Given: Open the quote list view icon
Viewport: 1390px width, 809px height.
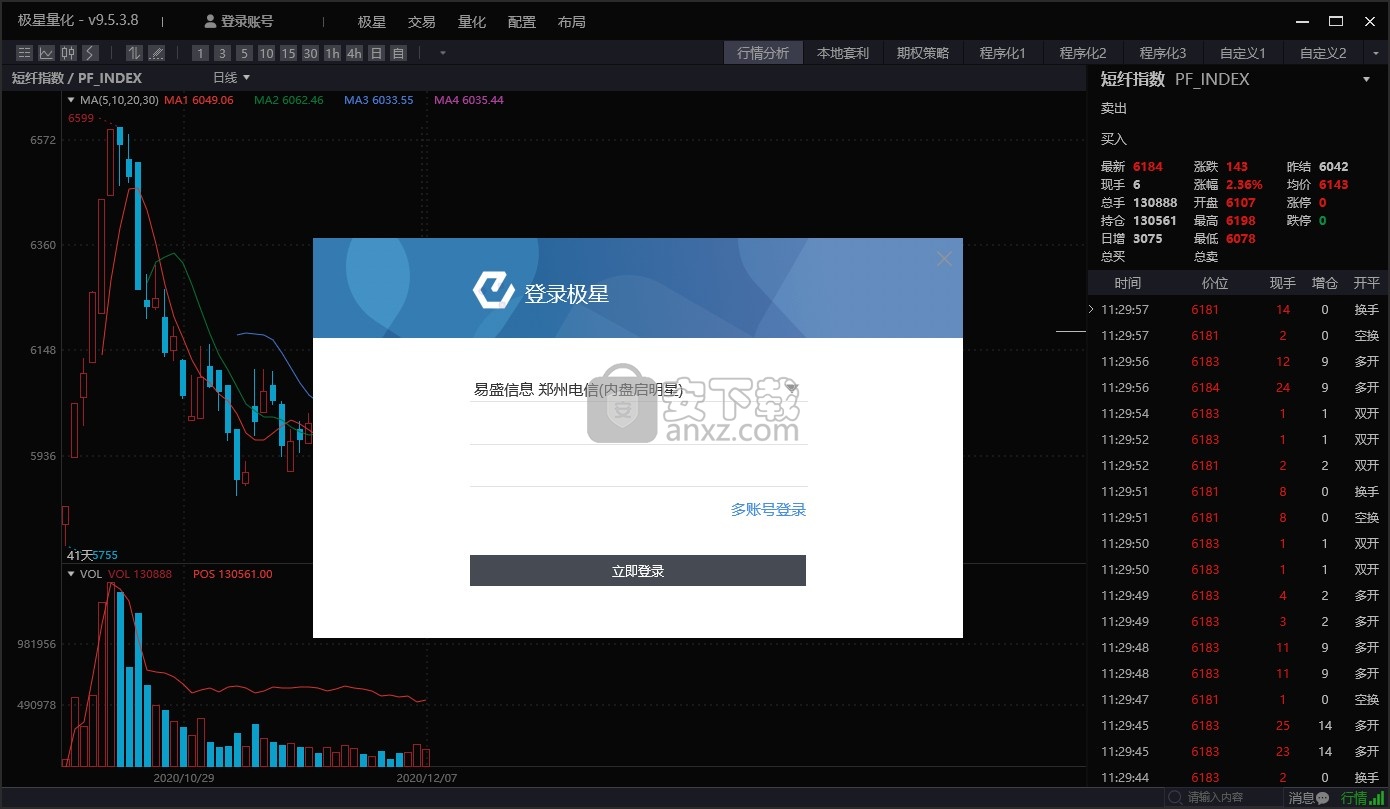Looking at the screenshot, I should 24,53.
